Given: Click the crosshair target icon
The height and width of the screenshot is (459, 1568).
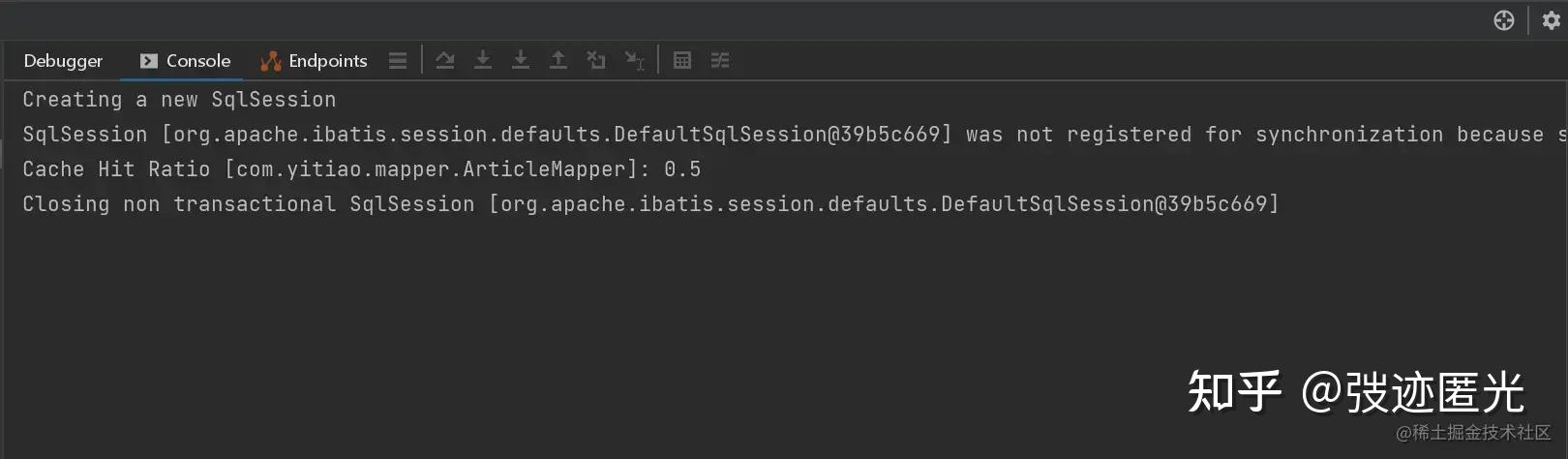Looking at the screenshot, I should 1504,20.
